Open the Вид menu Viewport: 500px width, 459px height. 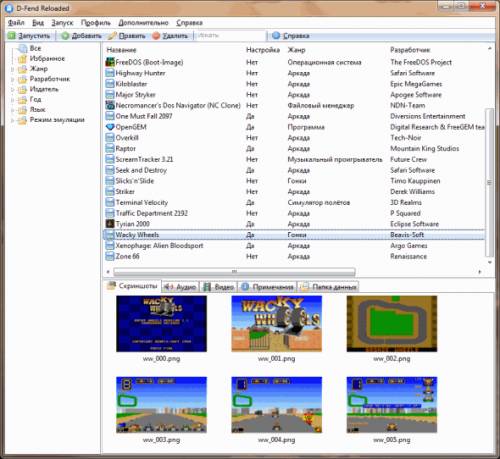(38, 23)
